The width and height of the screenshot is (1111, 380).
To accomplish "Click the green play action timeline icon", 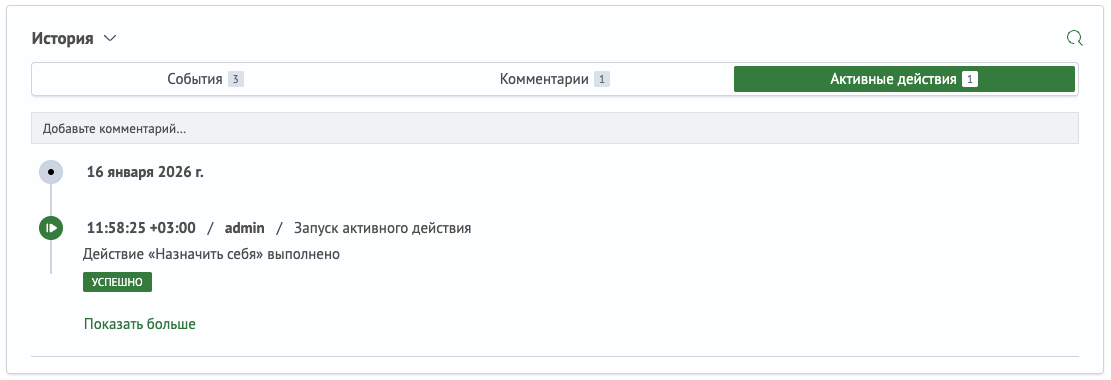I will tap(51, 228).
